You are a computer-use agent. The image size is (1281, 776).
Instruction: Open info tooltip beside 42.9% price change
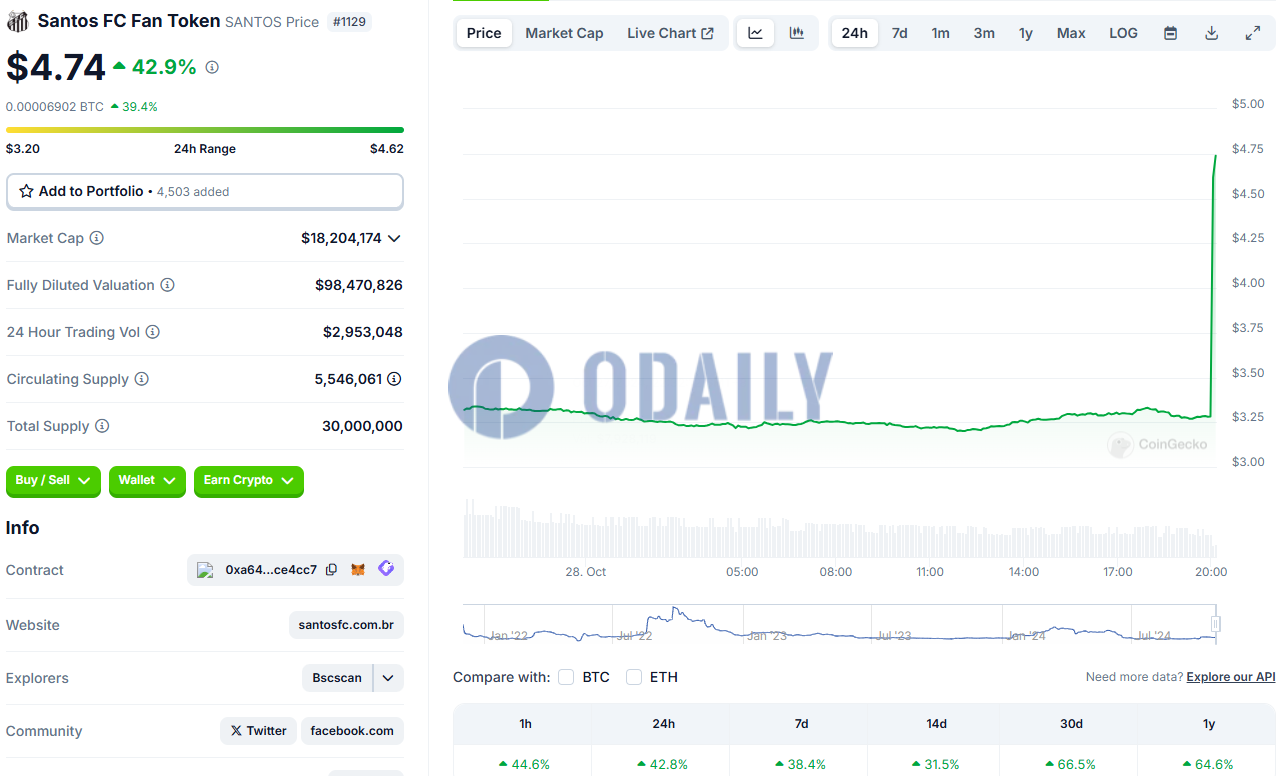click(212, 67)
